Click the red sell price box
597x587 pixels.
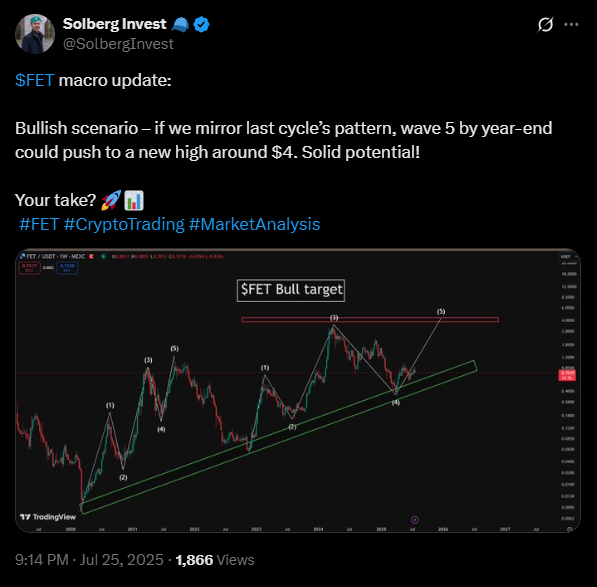(x=29, y=268)
